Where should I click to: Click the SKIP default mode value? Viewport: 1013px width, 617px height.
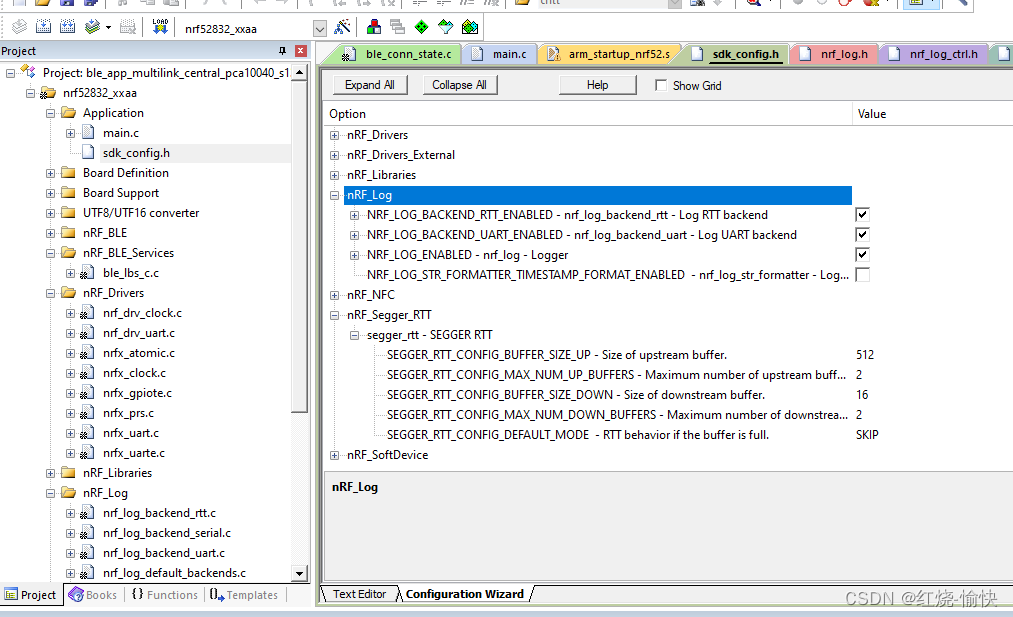[867, 435]
